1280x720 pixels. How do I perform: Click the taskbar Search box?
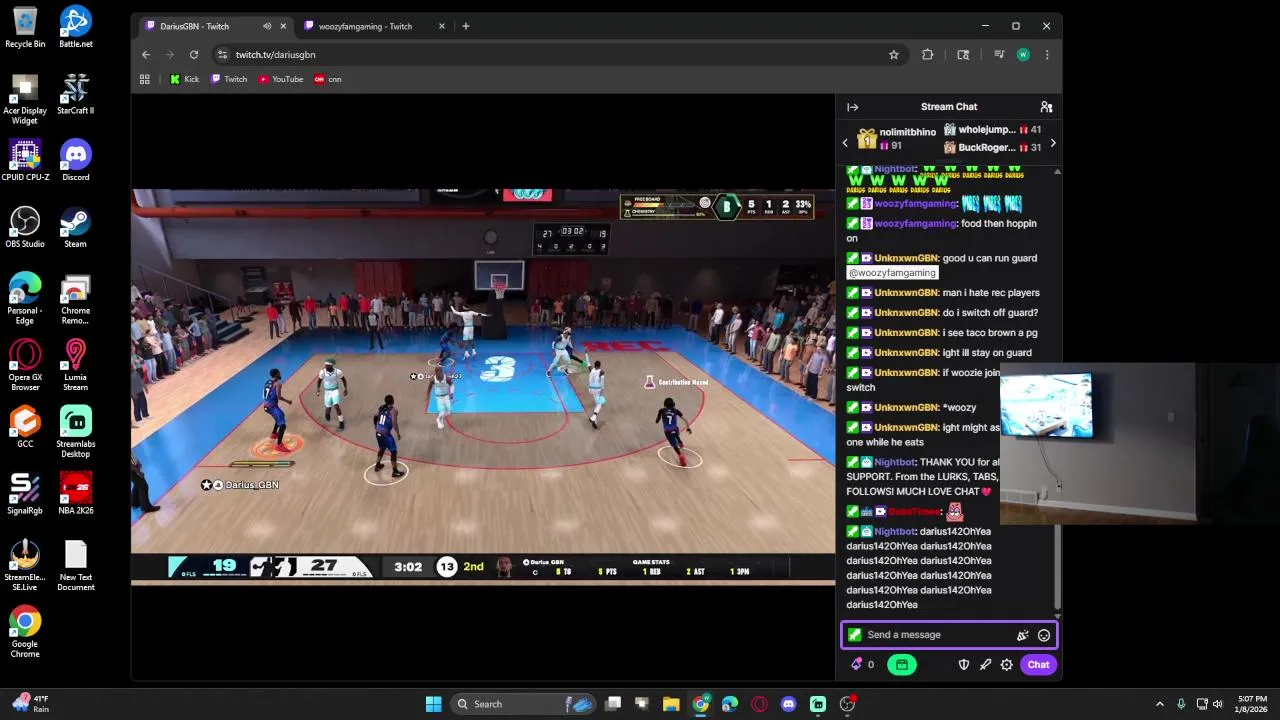pyautogui.click(x=524, y=704)
